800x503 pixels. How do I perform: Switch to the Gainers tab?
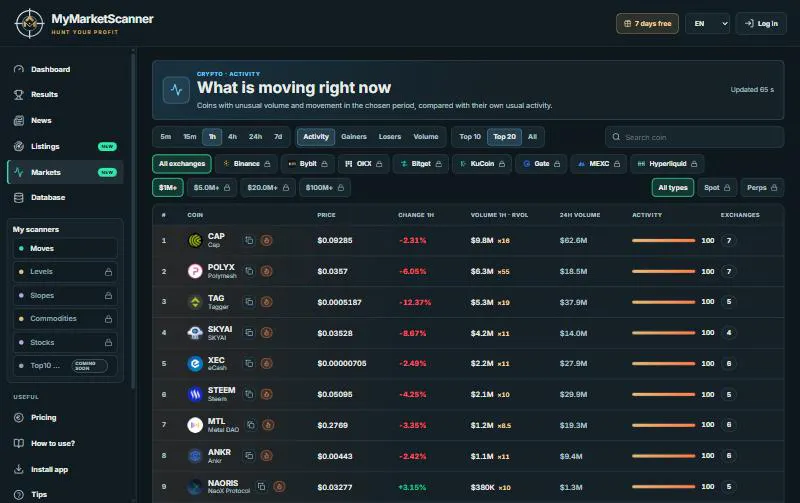coord(354,137)
